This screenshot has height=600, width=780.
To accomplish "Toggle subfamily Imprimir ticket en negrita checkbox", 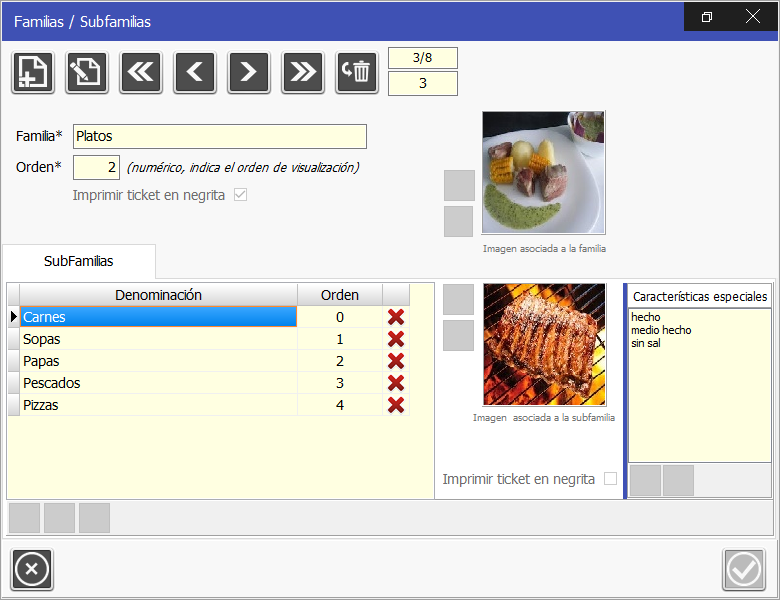I will click(610, 479).
